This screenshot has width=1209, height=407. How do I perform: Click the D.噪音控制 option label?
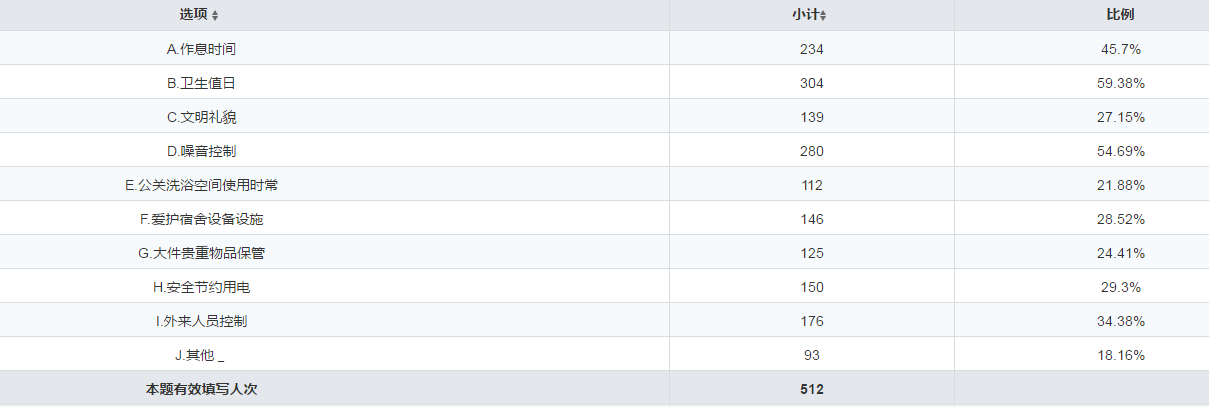201,151
